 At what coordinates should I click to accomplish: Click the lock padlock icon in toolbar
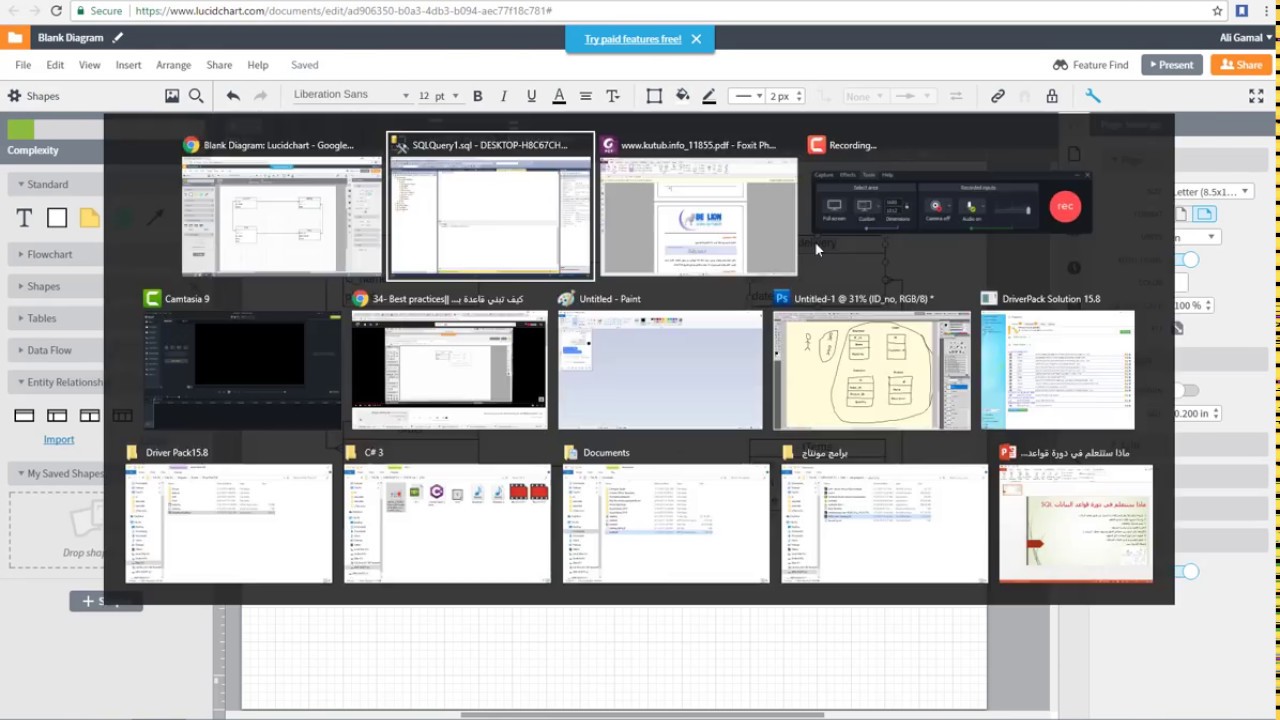1052,96
